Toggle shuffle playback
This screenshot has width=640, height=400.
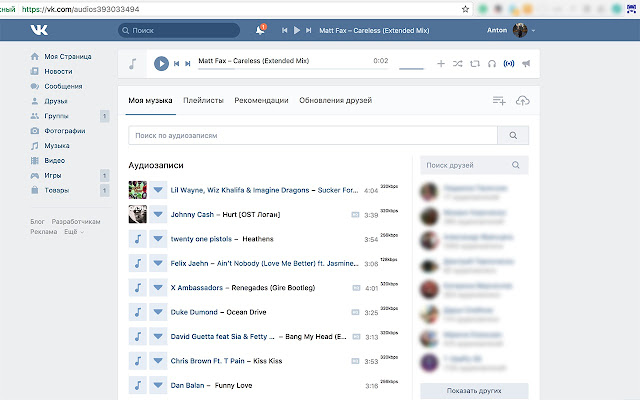458,63
